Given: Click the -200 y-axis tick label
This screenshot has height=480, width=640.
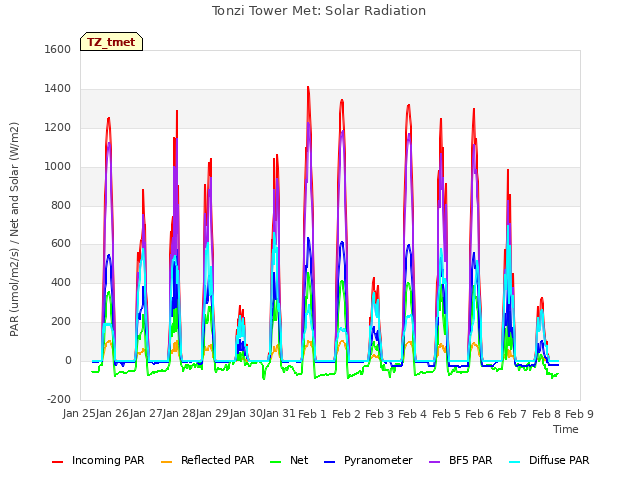Looking at the screenshot, I should pyautogui.click(x=59, y=399).
